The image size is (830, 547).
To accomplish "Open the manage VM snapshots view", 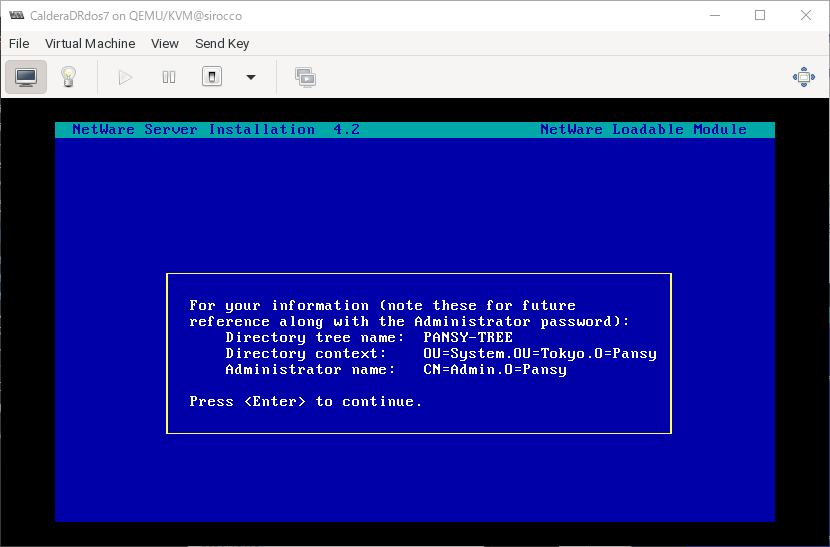I will click(305, 77).
